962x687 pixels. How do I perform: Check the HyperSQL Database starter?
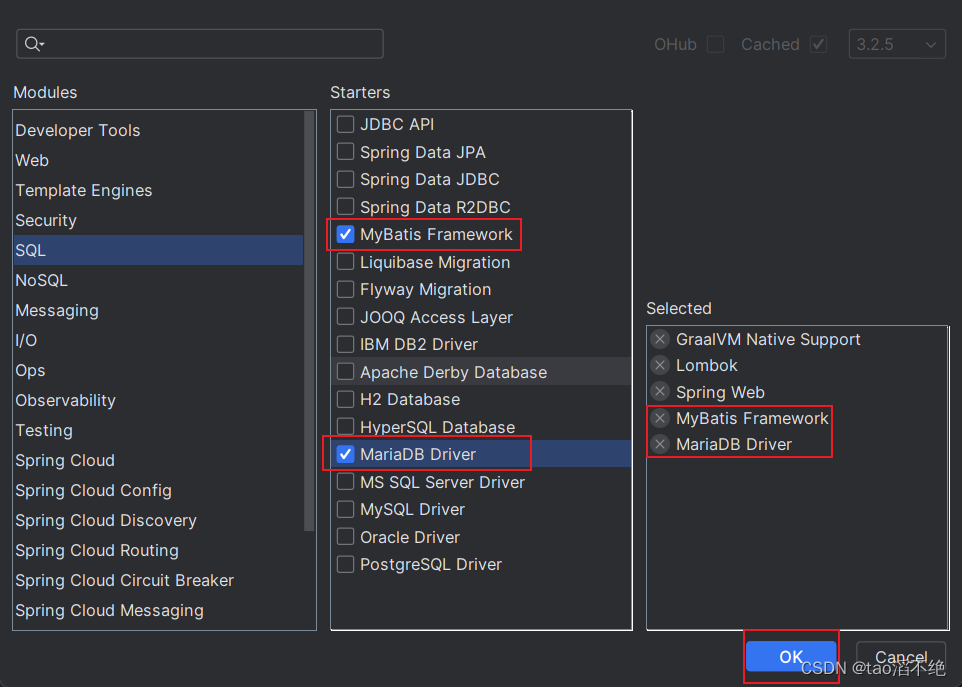(x=345, y=427)
